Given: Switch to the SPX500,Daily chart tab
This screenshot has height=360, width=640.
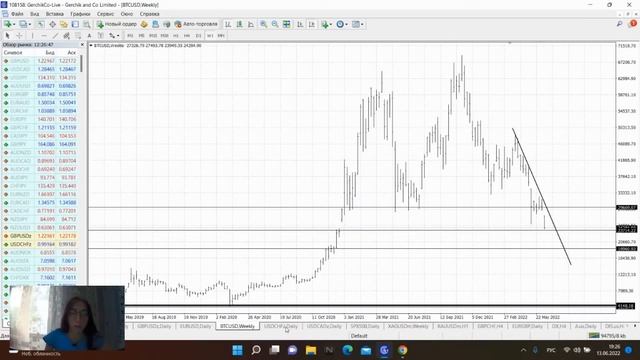Looking at the screenshot, I should click(365, 326).
